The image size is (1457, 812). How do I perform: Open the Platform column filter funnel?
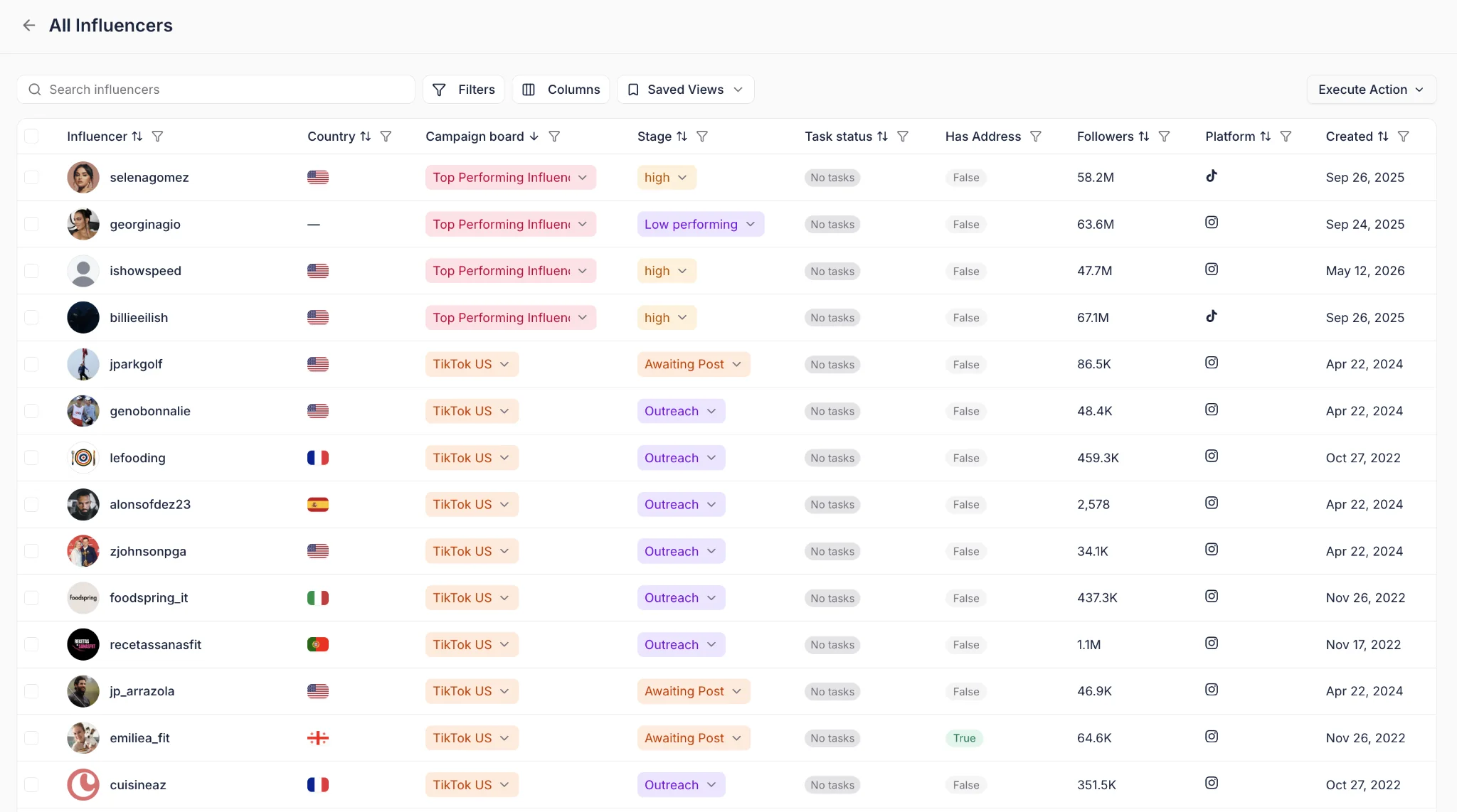coord(1286,137)
